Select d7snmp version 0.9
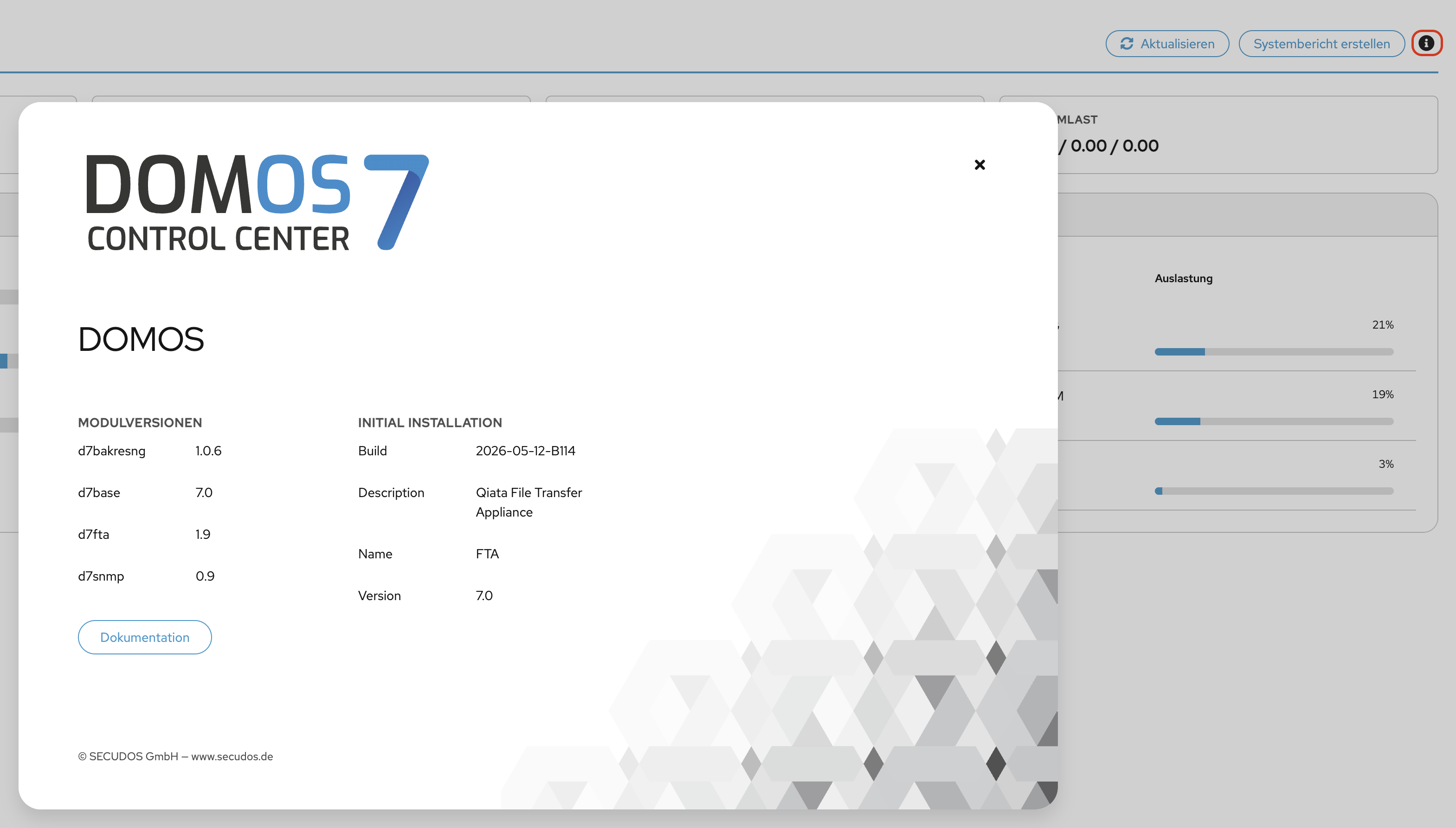1456x828 pixels. [x=205, y=576]
